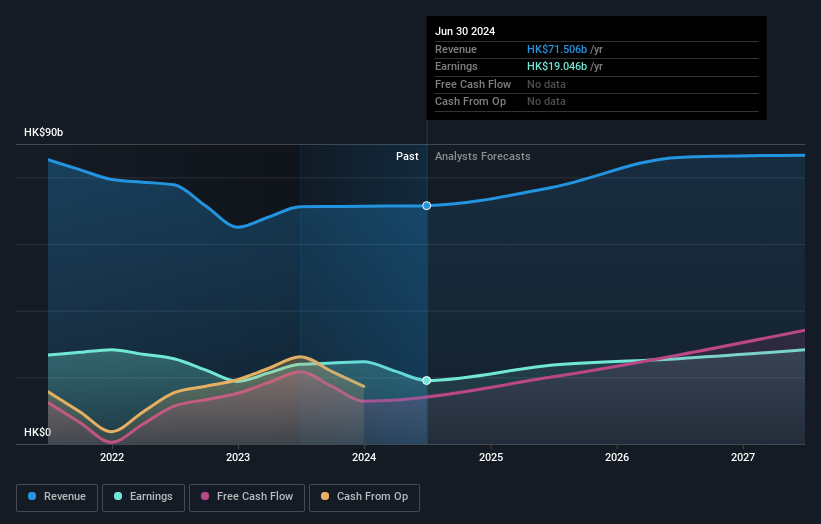Click the 2022 x-axis label

[112, 458]
